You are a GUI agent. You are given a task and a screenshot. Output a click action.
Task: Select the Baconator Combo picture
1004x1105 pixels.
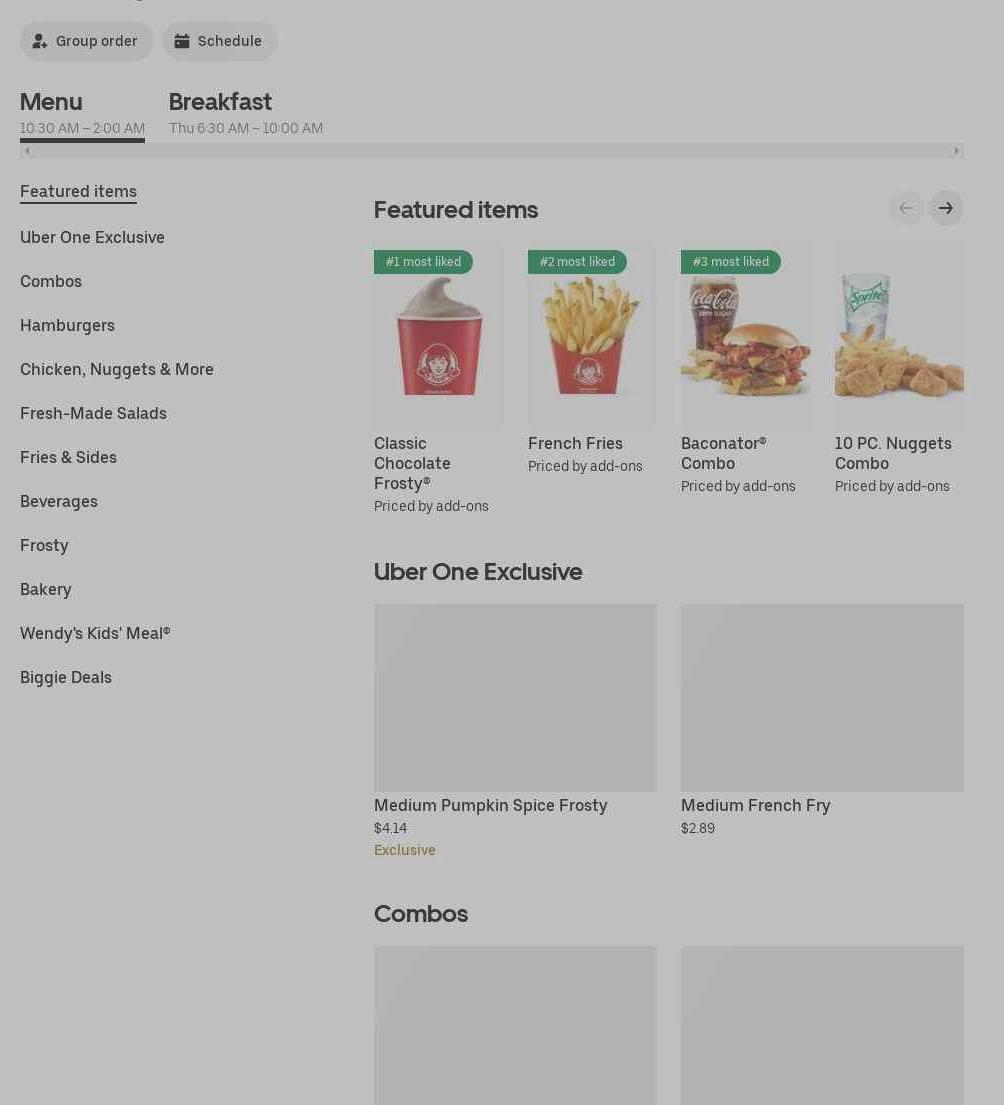point(745,334)
